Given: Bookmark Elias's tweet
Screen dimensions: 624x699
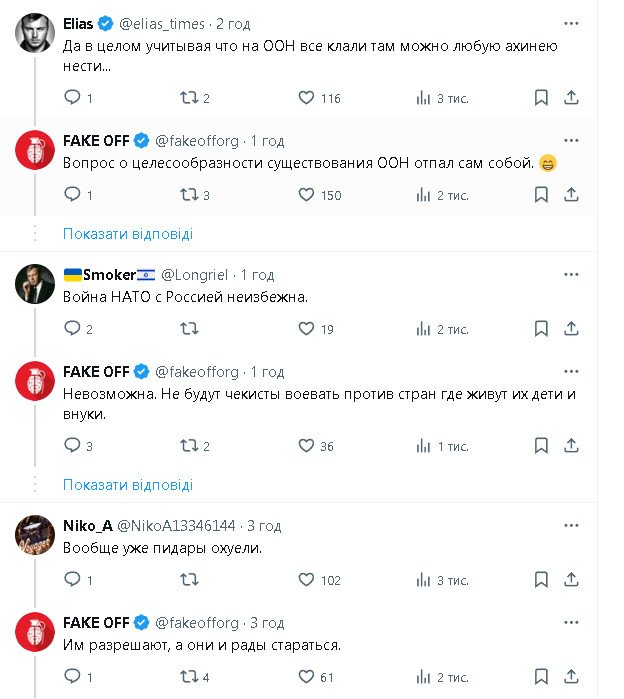Looking at the screenshot, I should (540, 98).
